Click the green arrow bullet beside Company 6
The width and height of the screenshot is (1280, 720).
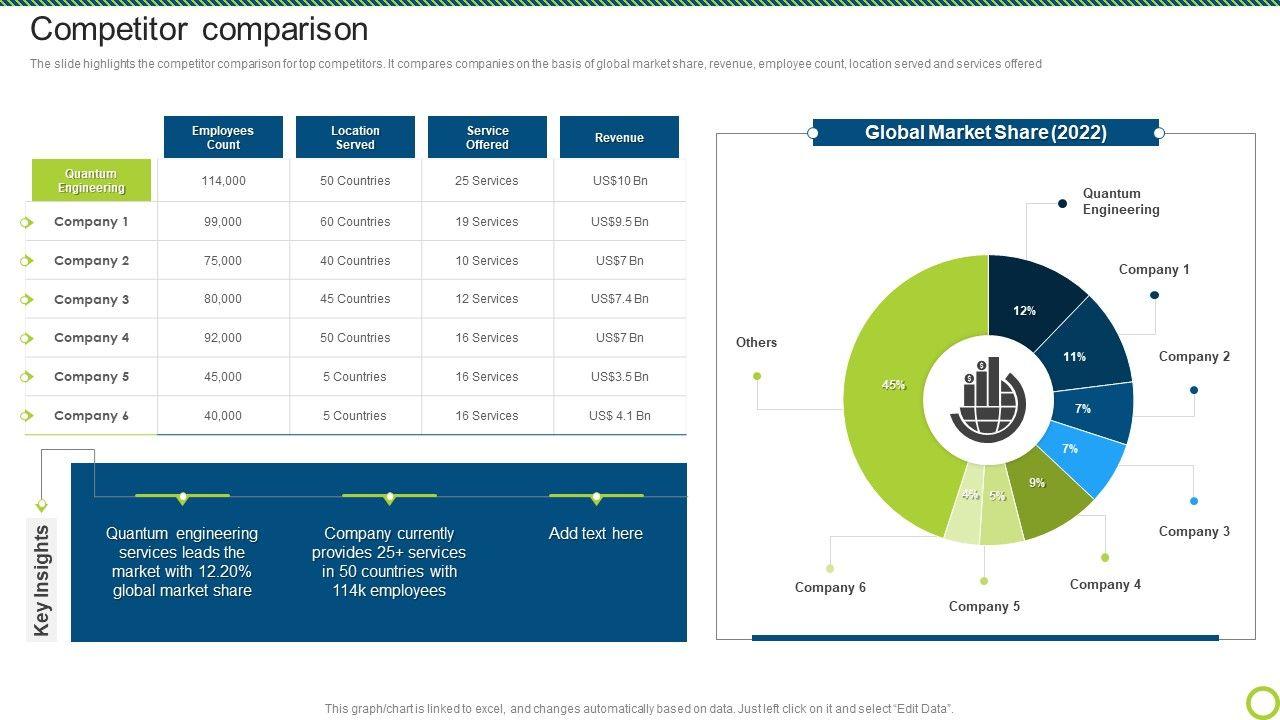(x=26, y=416)
